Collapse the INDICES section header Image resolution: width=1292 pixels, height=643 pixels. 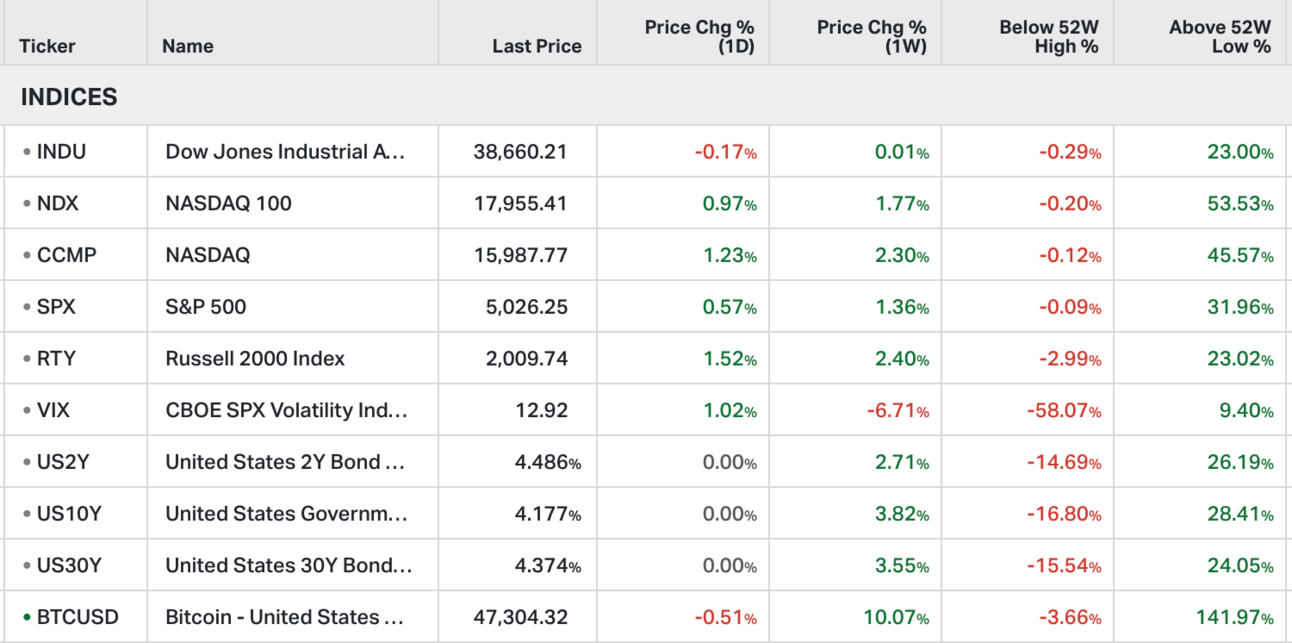click(69, 97)
